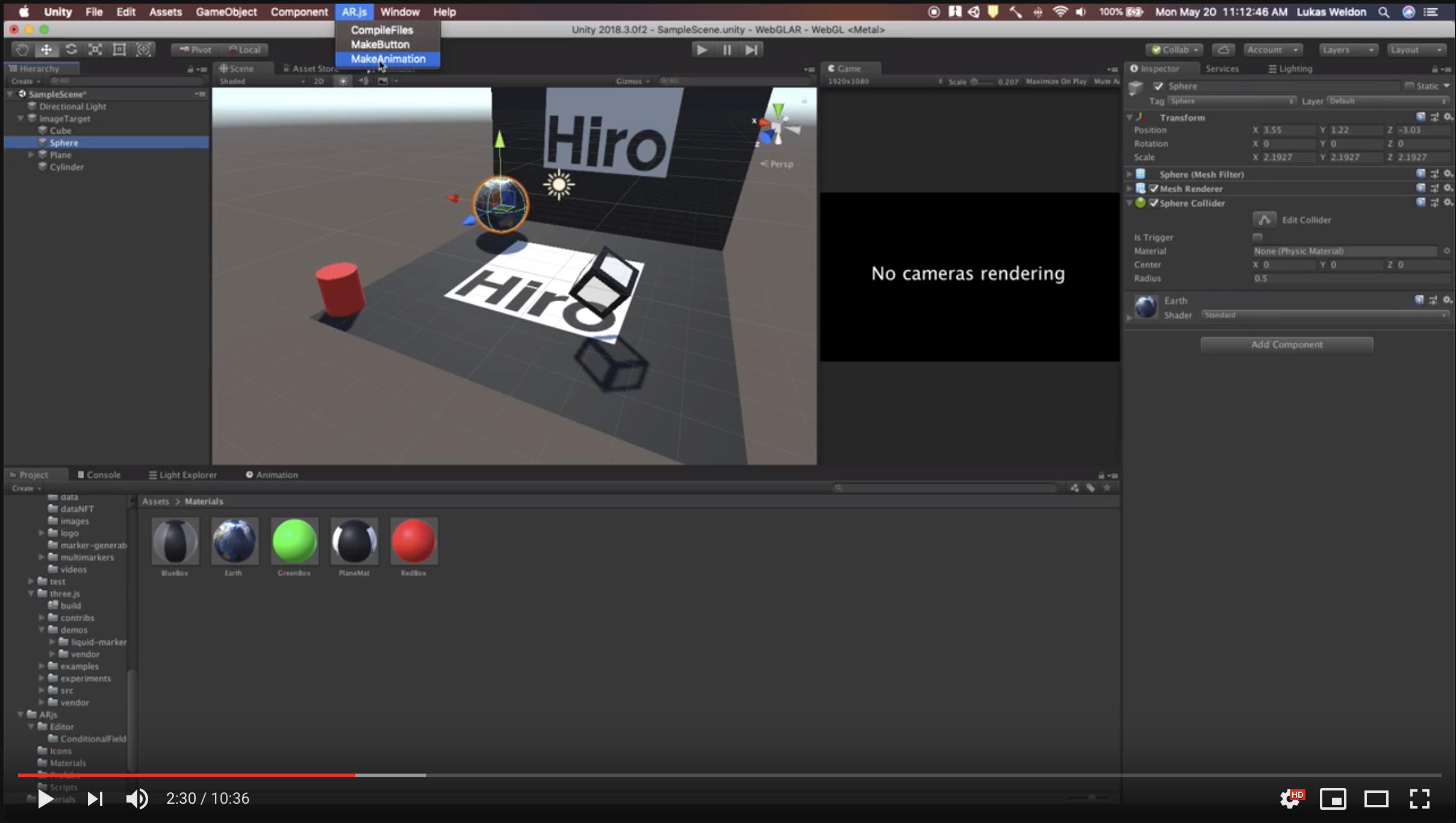Toggle scene lighting in the Scene view toolbar
The image size is (1456, 823).
click(x=343, y=81)
